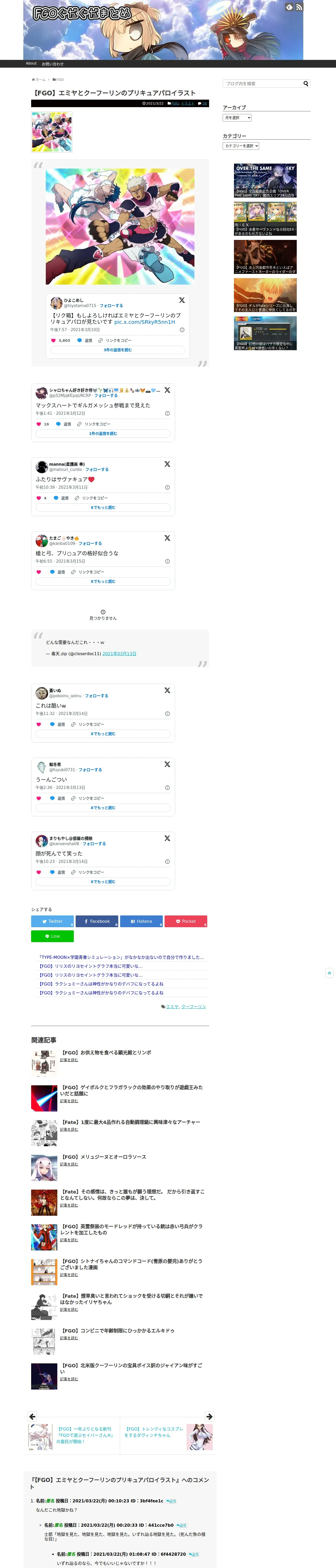This screenshot has width=336, height=1568.
Task: Open info icon on シャロちゃん's tweet
Action: tap(167, 413)
